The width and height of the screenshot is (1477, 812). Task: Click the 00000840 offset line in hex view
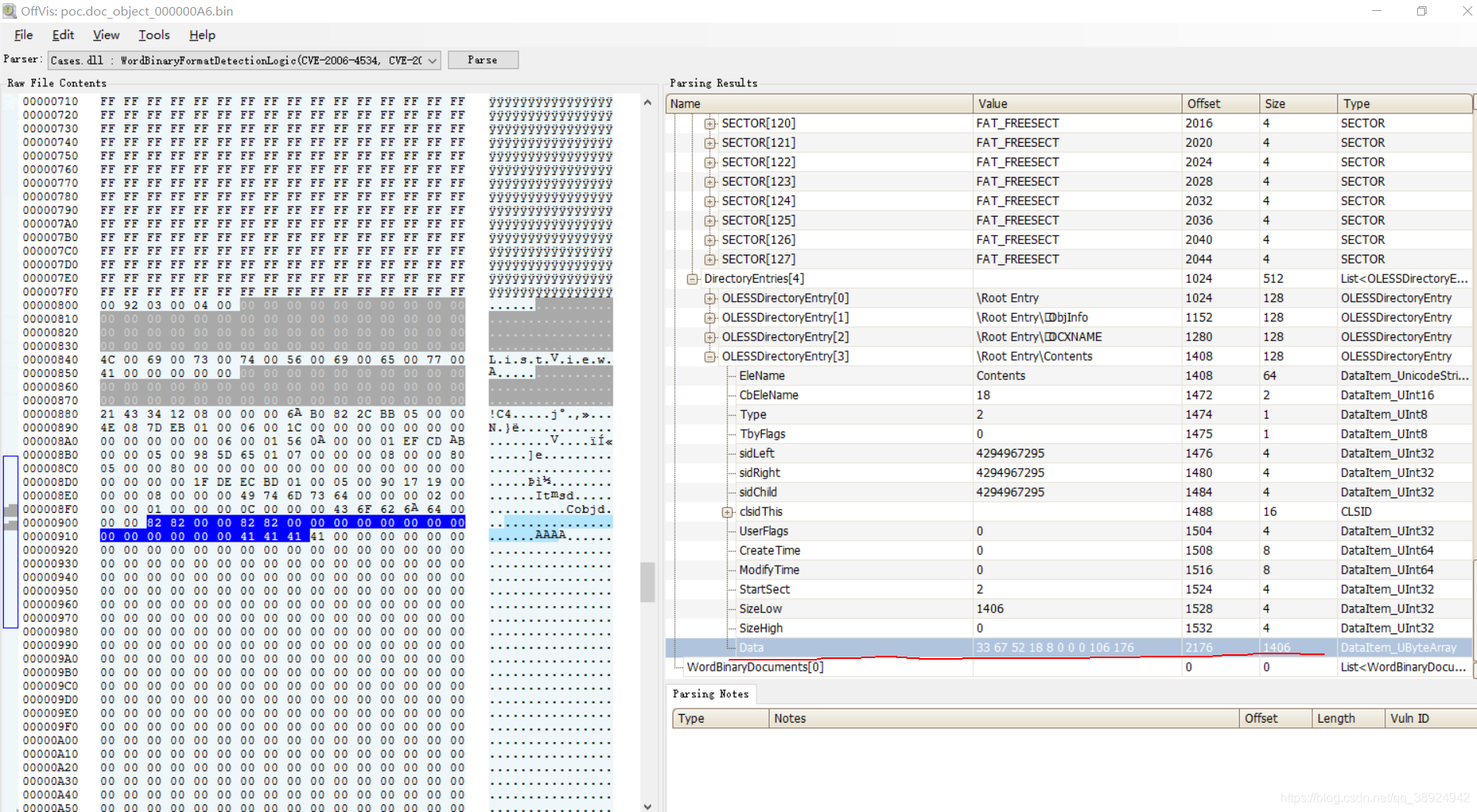(x=51, y=360)
